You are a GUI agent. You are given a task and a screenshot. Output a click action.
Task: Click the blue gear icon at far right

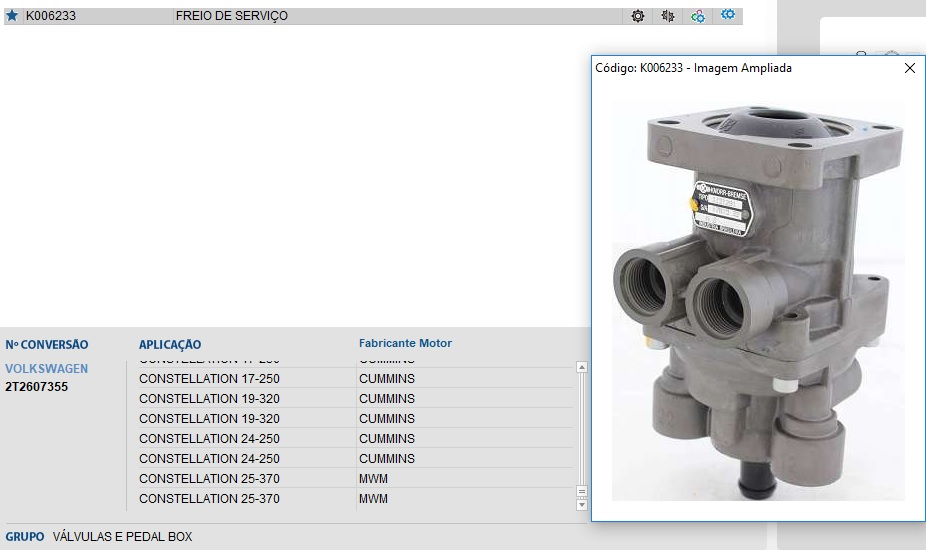[728, 15]
